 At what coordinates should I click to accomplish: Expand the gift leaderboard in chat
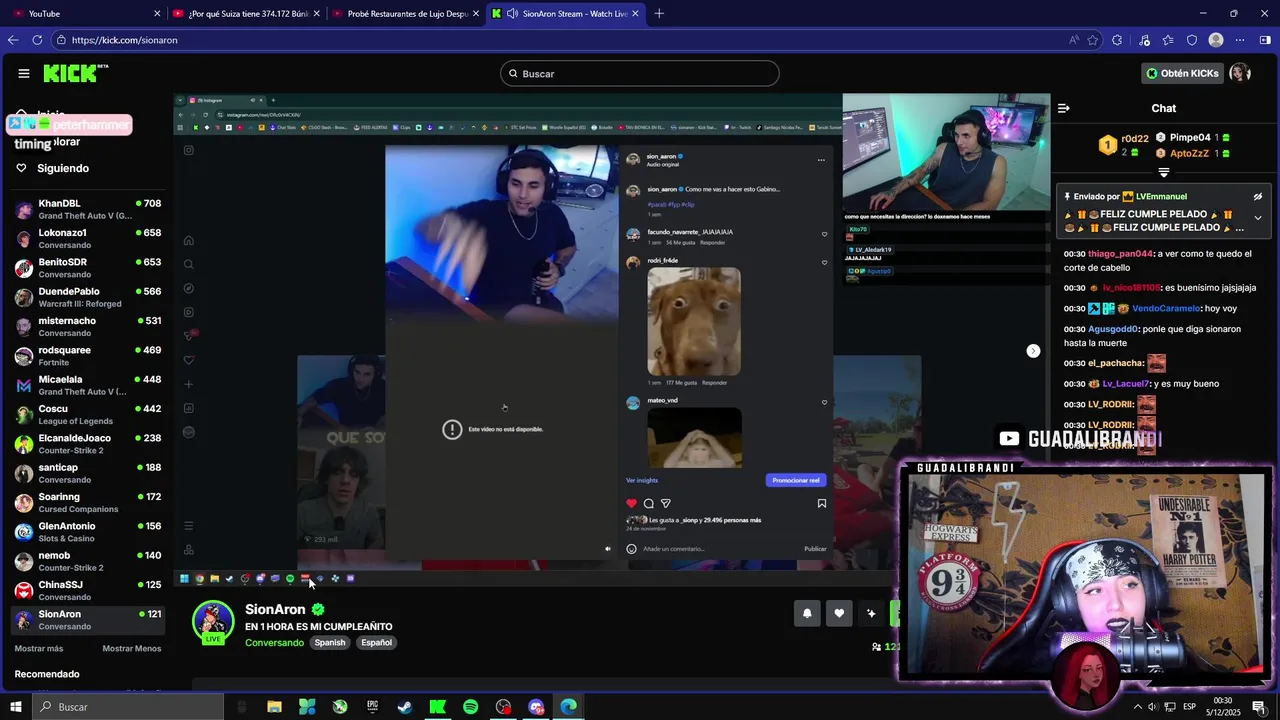1163,173
